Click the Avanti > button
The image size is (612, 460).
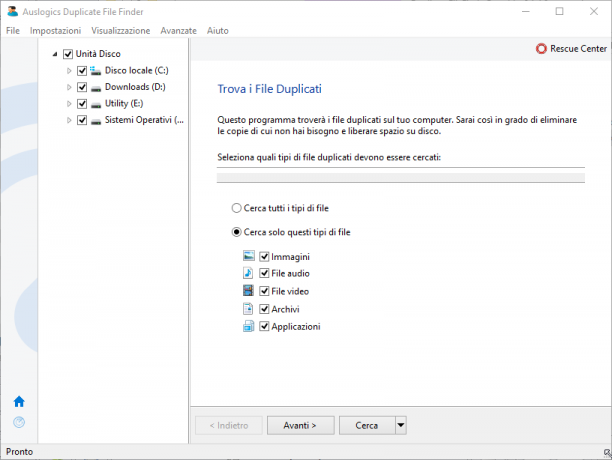point(301,425)
